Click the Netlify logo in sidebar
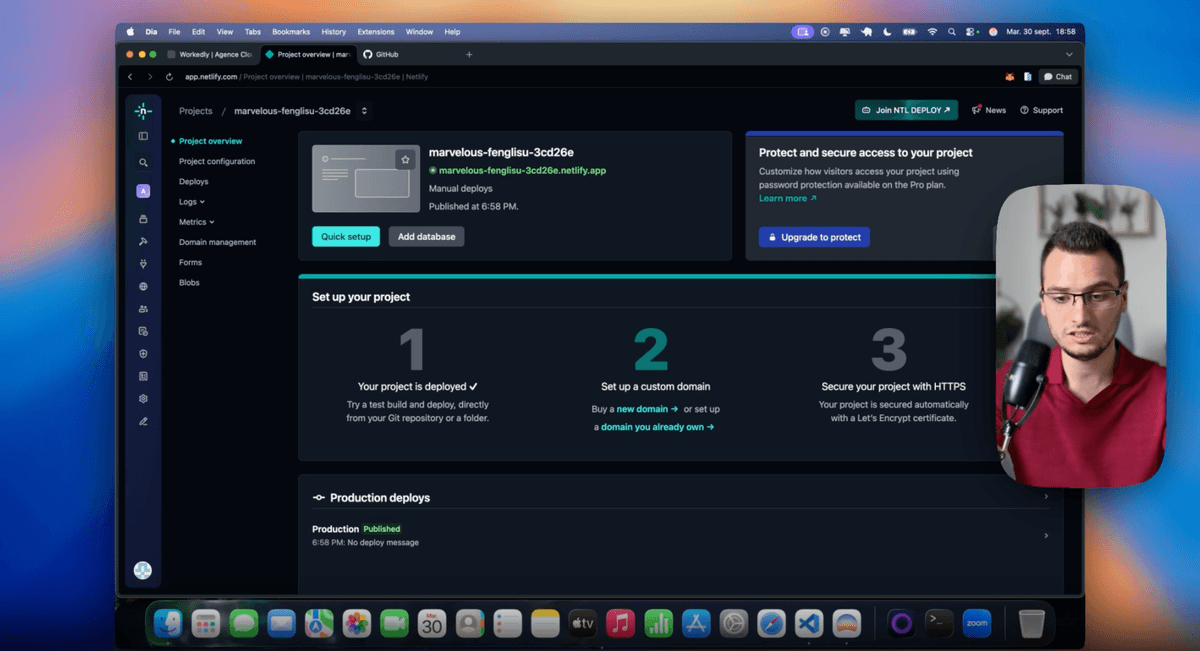Screen dimensions: 1200x651 (x=143, y=111)
